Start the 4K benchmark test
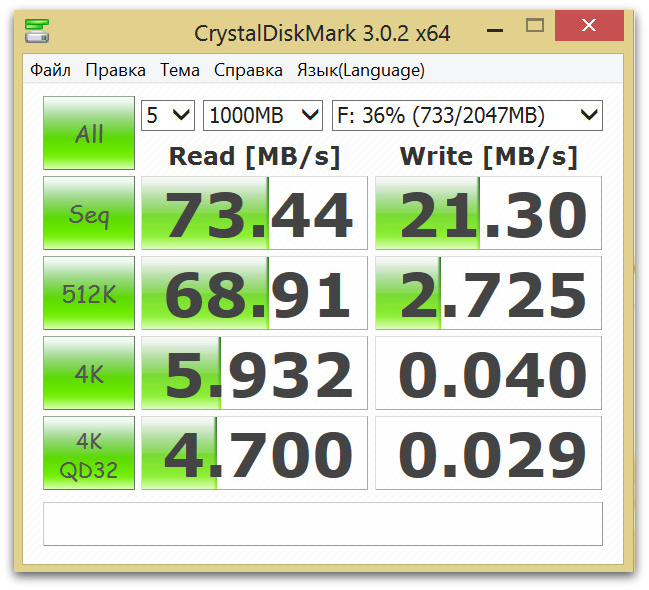The image size is (649, 590). point(89,373)
